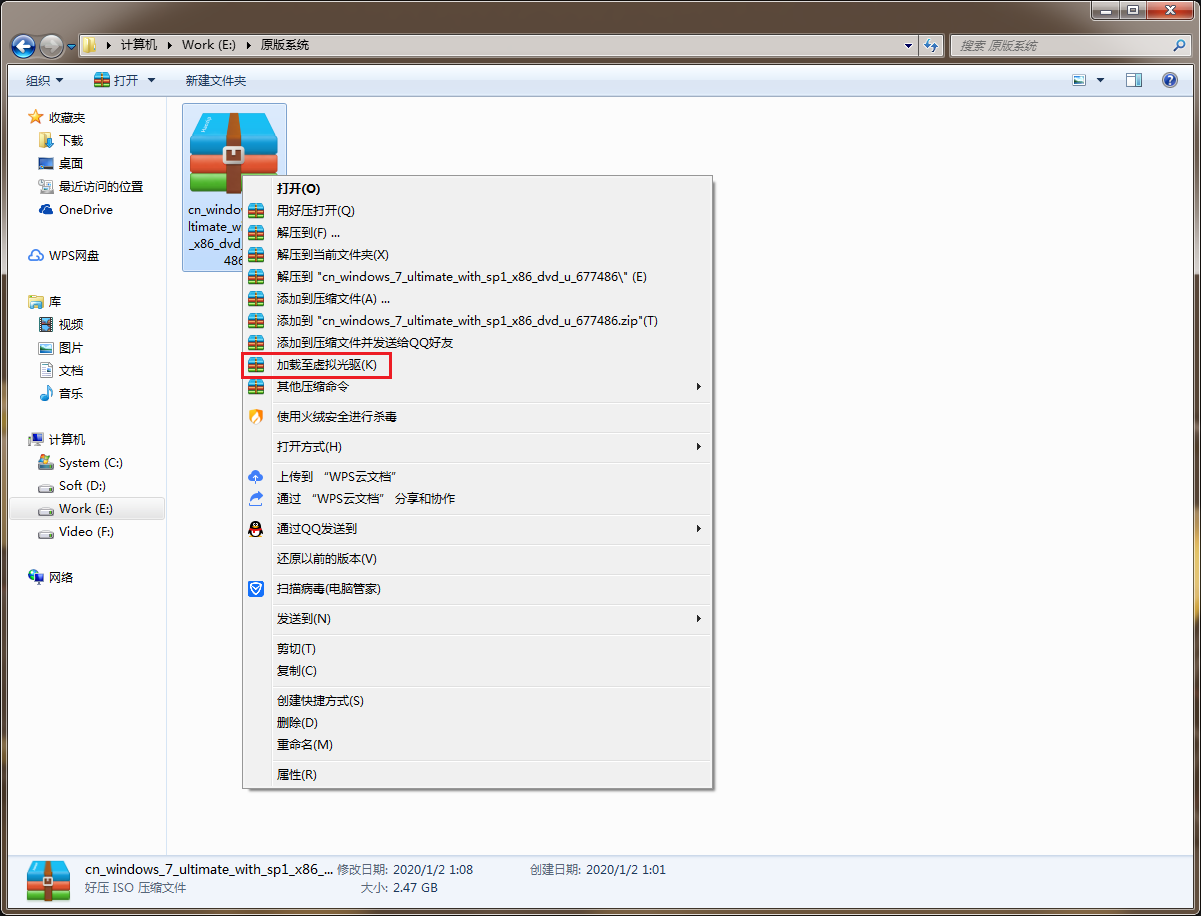The height and width of the screenshot is (916, 1201).
Task: Extract to cn_windows_7 folder (E) entry
Action: tap(478, 276)
